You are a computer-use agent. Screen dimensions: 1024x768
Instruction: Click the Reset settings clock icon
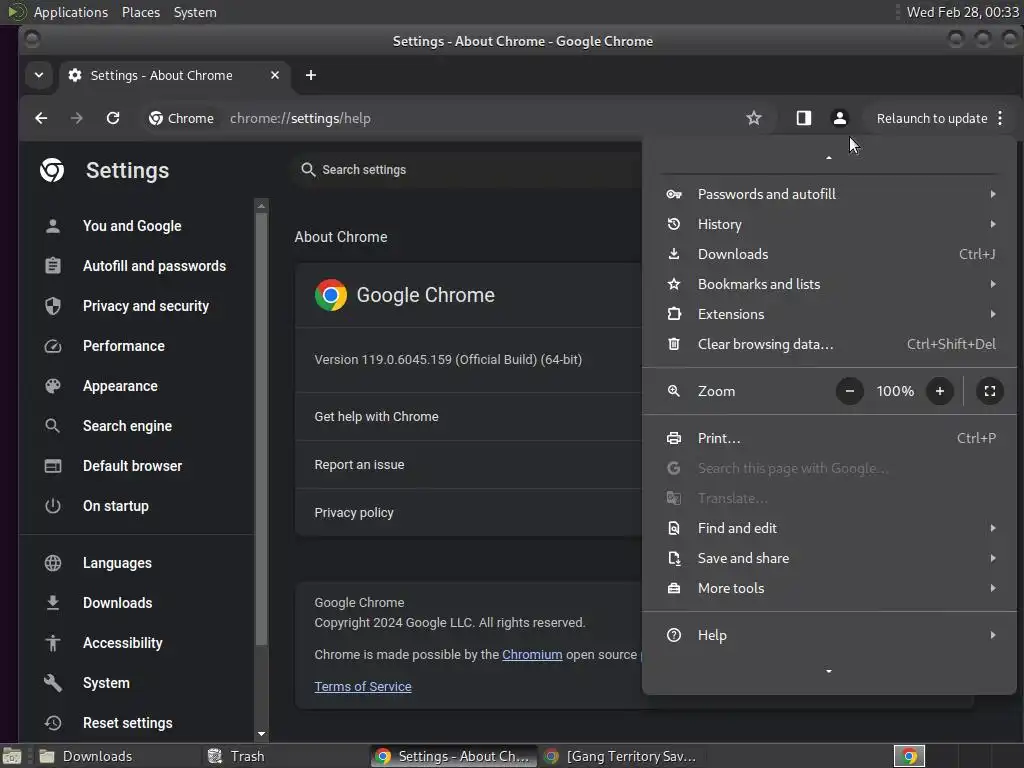(53, 723)
